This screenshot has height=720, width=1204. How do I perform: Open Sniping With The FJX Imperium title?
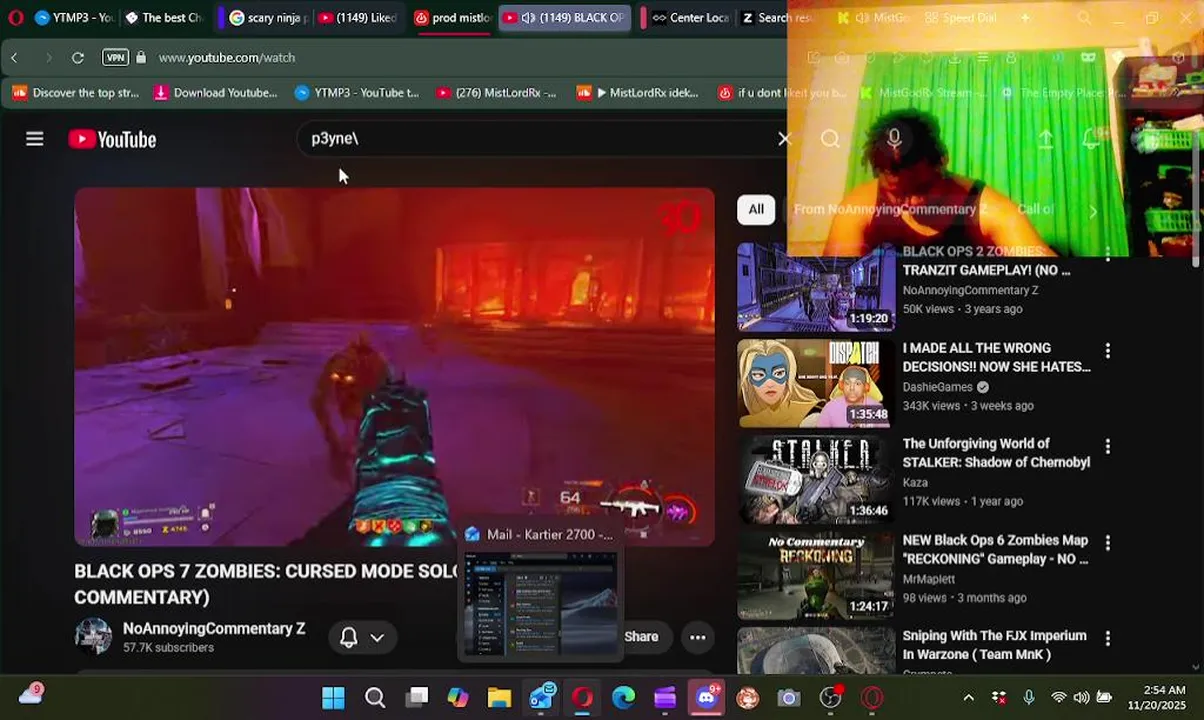[x=994, y=645]
